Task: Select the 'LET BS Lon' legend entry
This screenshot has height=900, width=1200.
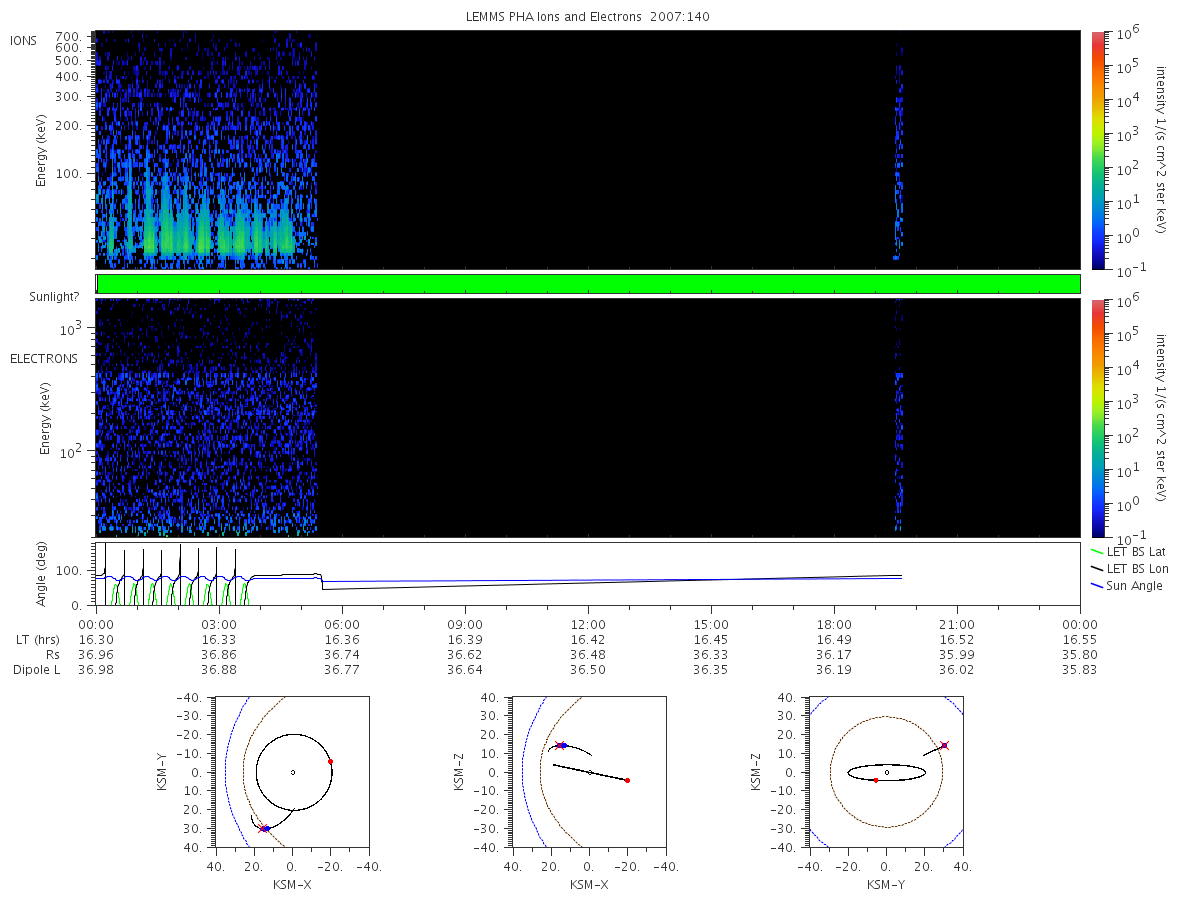Action: point(1128,568)
